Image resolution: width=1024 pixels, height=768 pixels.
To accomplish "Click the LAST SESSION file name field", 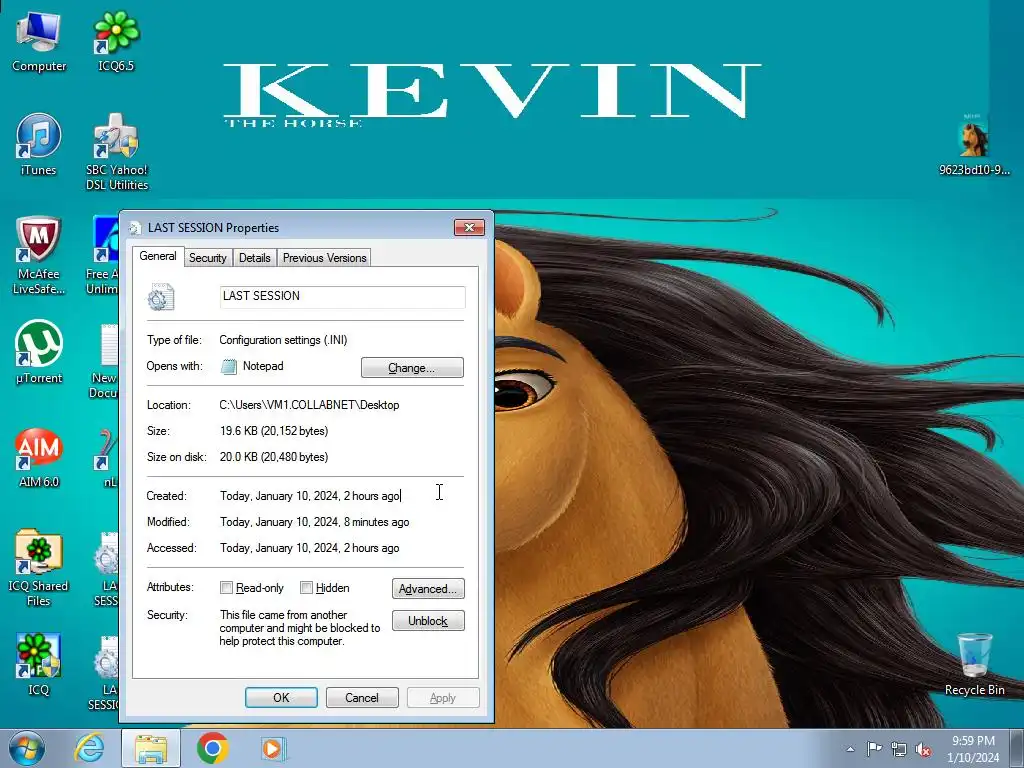I will click(342, 296).
